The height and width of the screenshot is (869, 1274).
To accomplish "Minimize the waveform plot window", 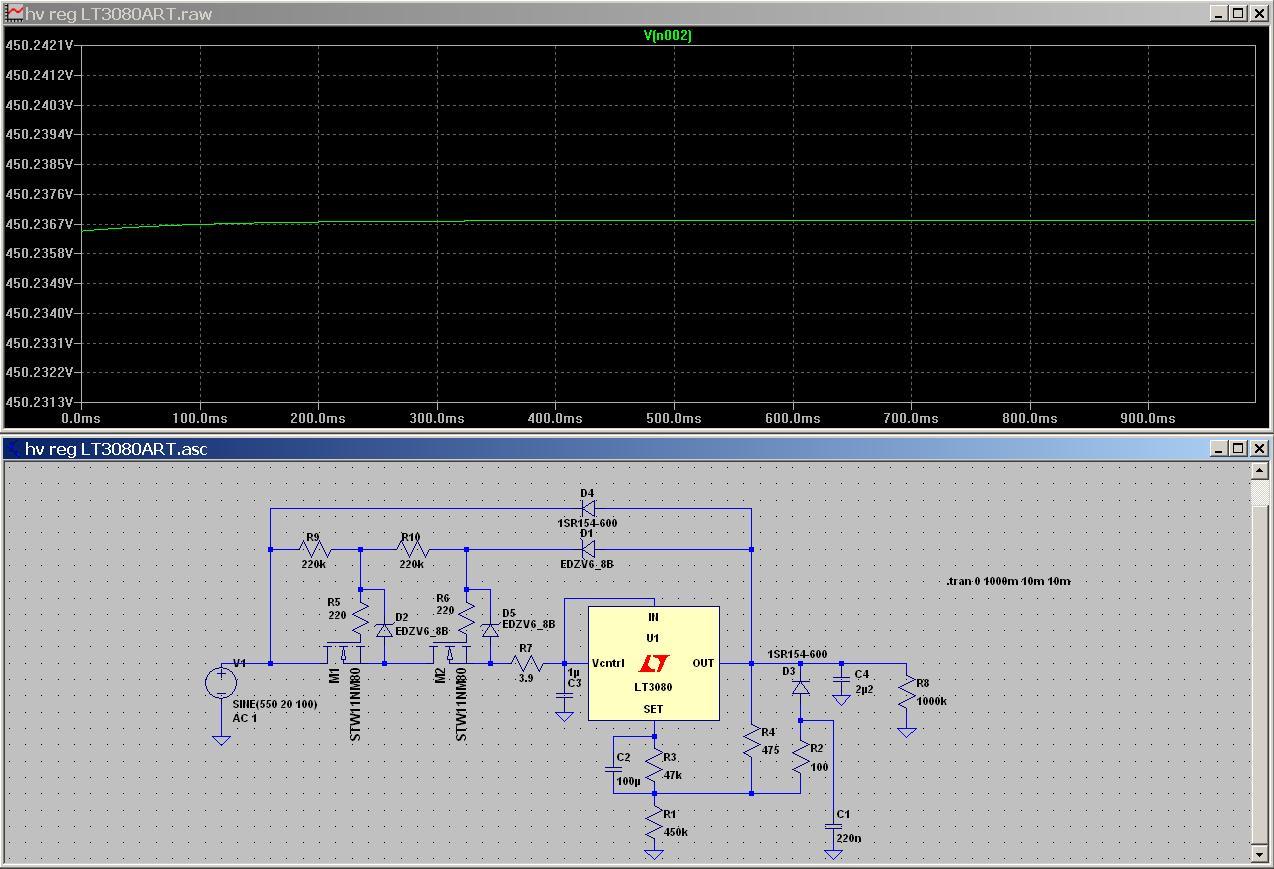I will click(x=1219, y=14).
